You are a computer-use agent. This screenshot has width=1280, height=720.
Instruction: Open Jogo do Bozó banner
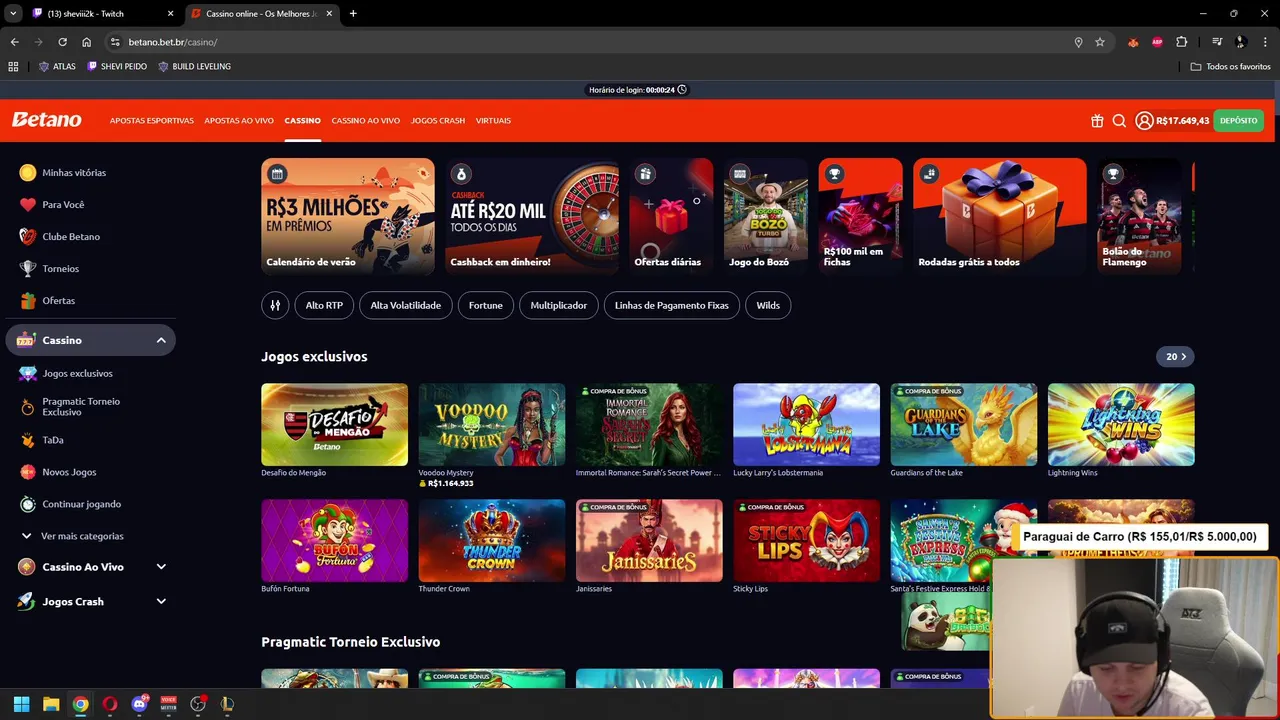click(765, 216)
